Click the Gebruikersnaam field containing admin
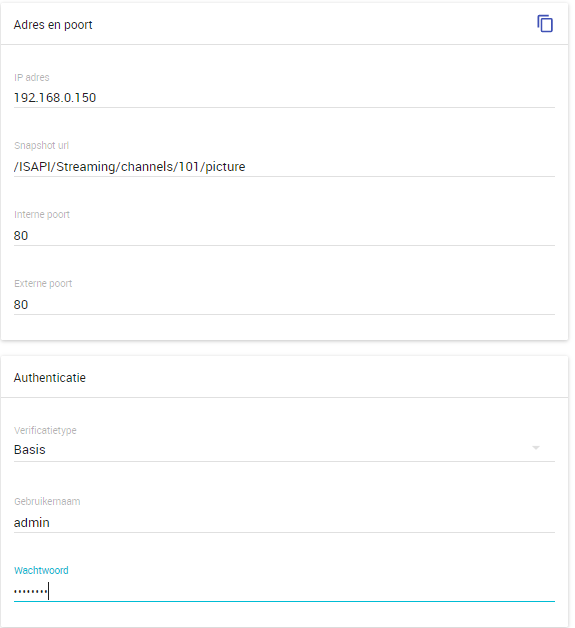This screenshot has width=575, height=628. tap(284, 523)
